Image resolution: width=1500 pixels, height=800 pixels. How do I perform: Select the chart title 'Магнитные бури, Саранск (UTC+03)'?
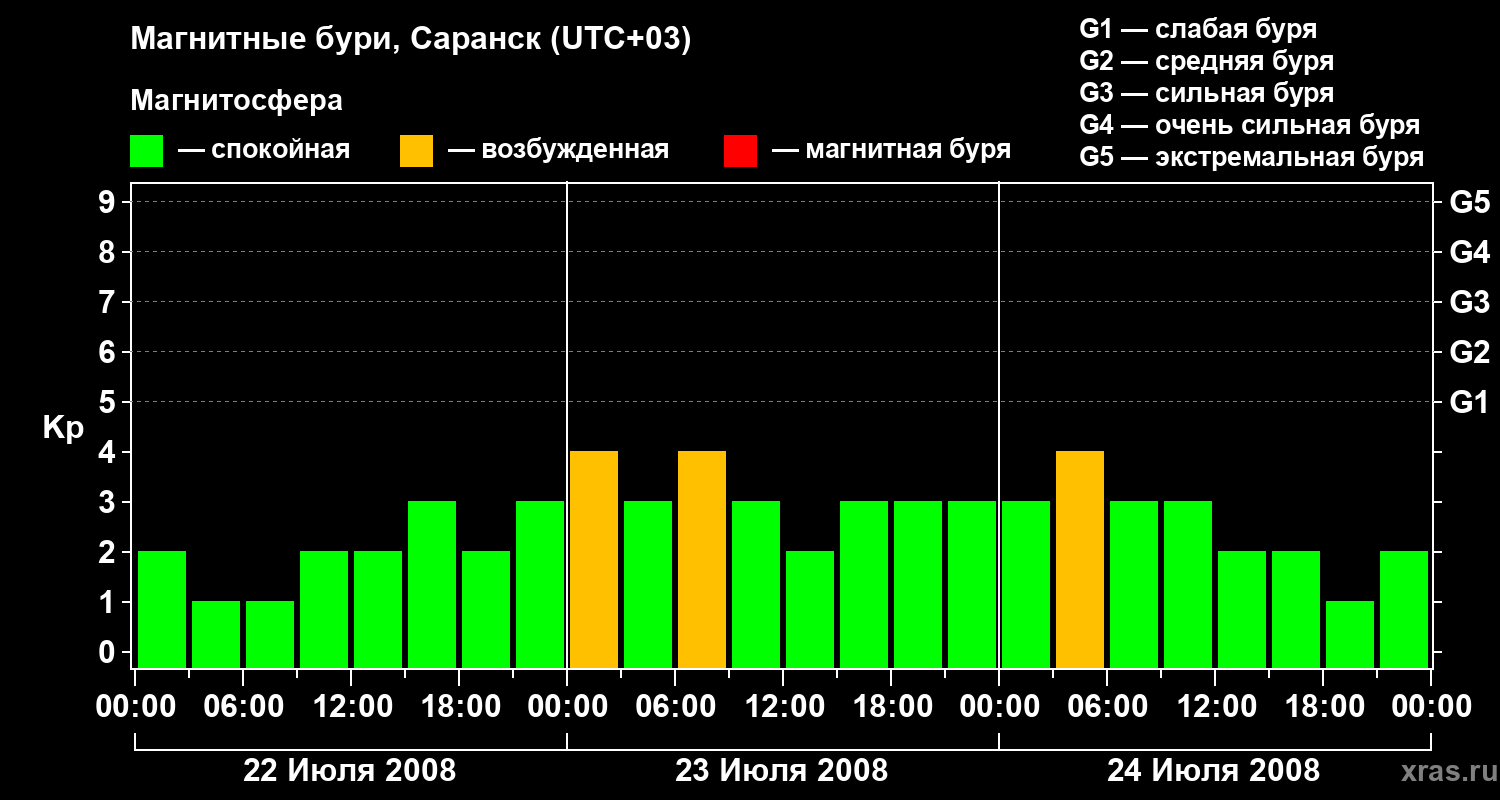pyautogui.click(x=411, y=40)
